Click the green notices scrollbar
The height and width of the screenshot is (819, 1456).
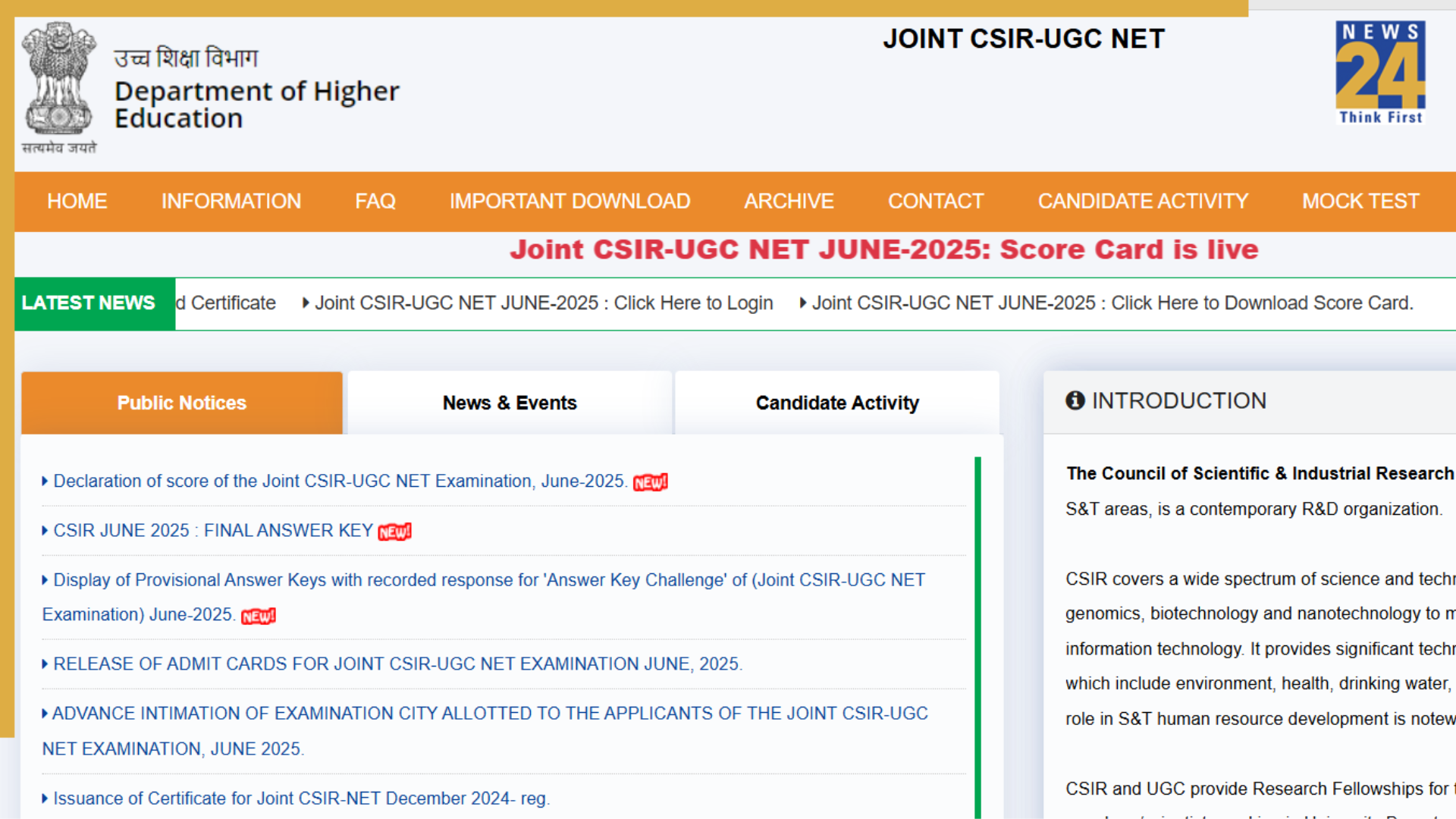[x=977, y=637]
